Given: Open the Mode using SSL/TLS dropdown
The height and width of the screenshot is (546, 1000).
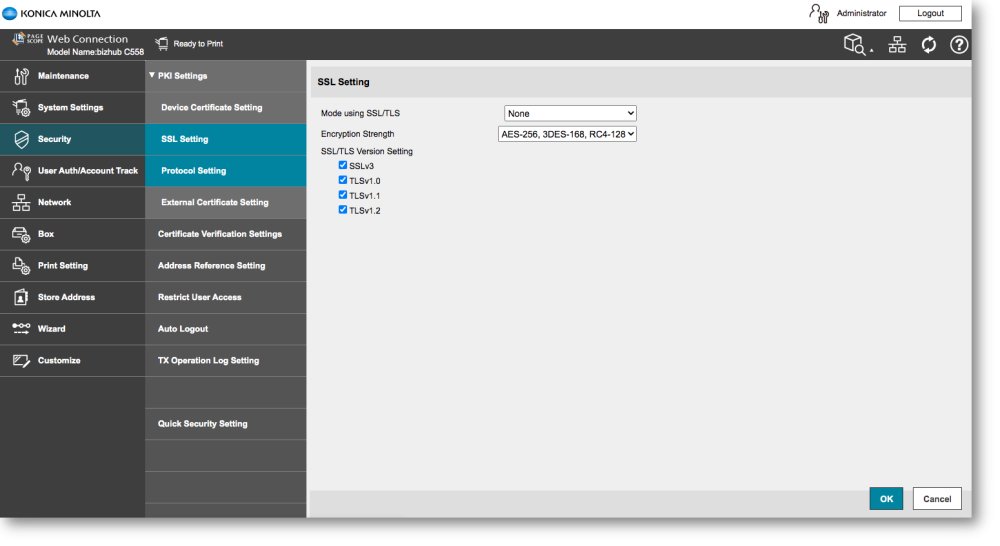Looking at the screenshot, I should point(570,114).
